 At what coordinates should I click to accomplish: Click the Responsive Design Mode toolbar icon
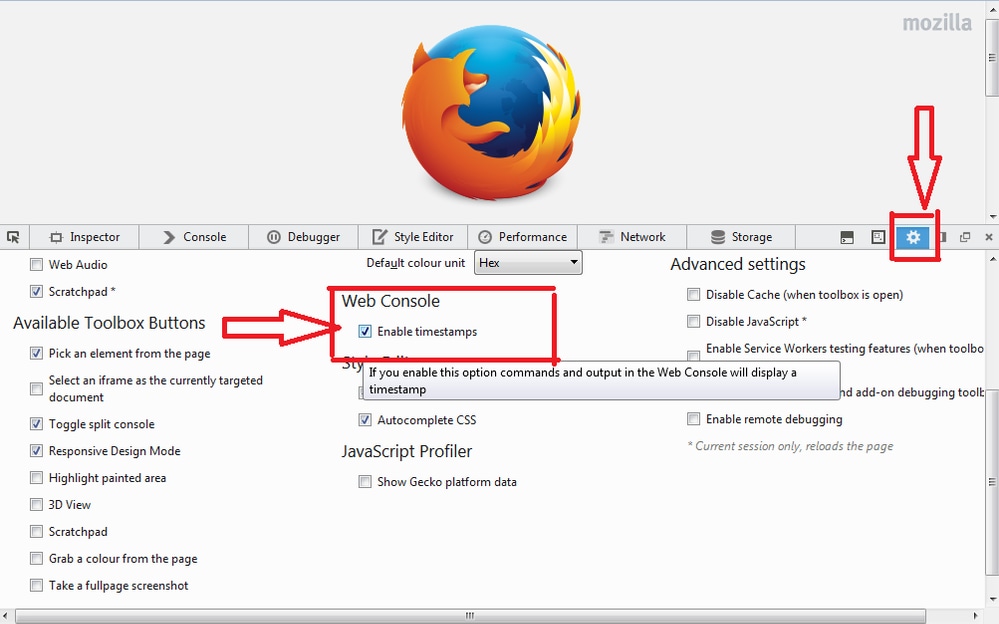click(878, 237)
